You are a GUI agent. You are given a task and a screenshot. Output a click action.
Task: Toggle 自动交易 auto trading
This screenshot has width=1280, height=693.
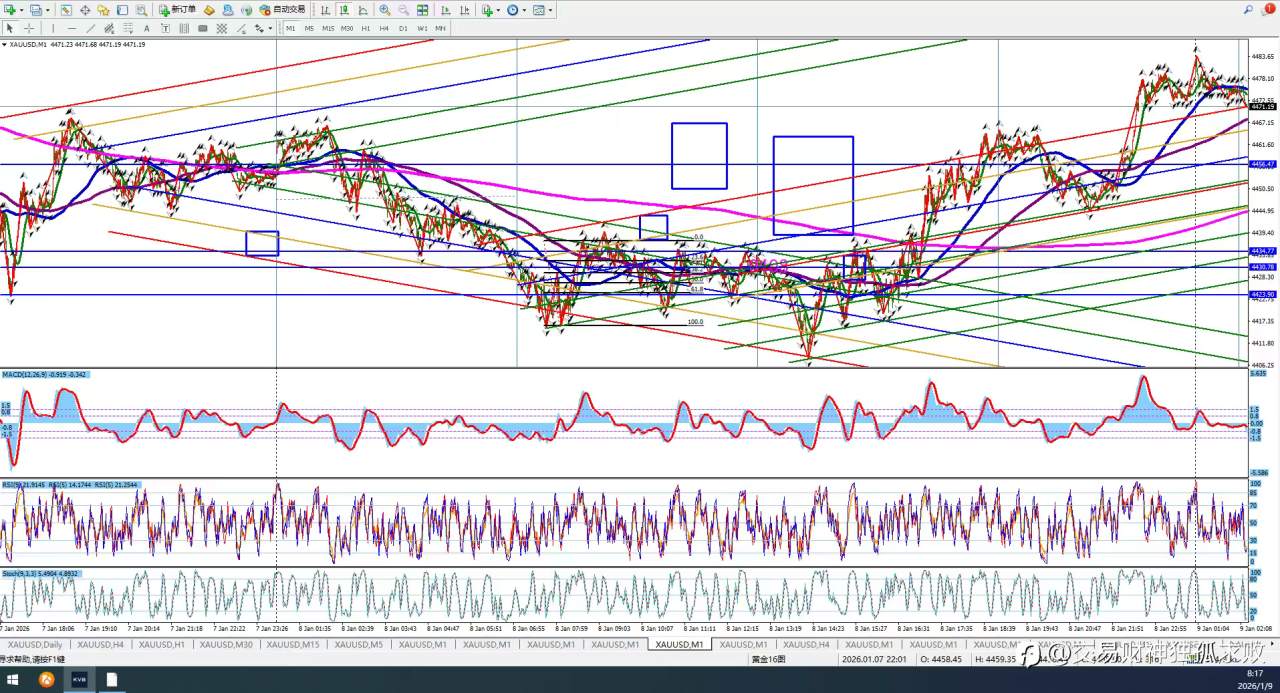[x=283, y=10]
